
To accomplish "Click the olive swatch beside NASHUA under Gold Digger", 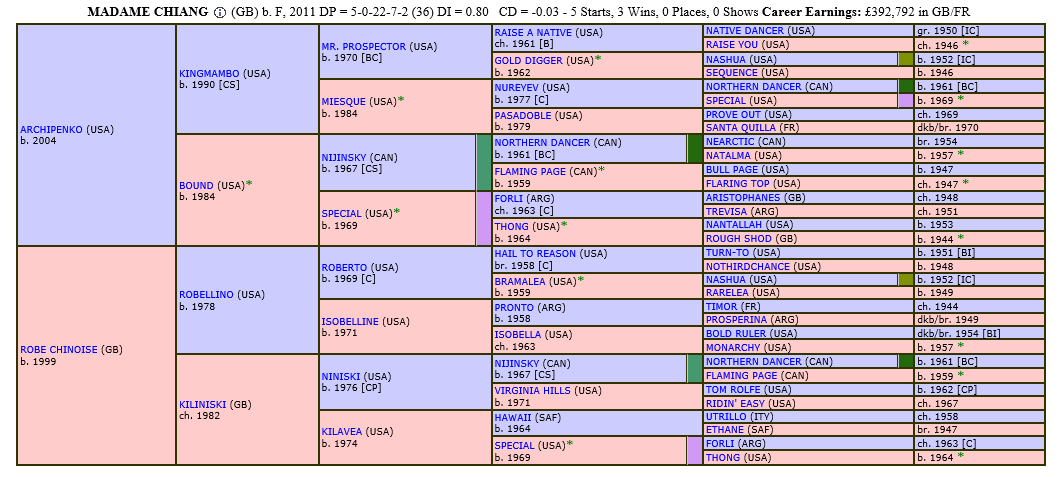I will click(906, 59).
